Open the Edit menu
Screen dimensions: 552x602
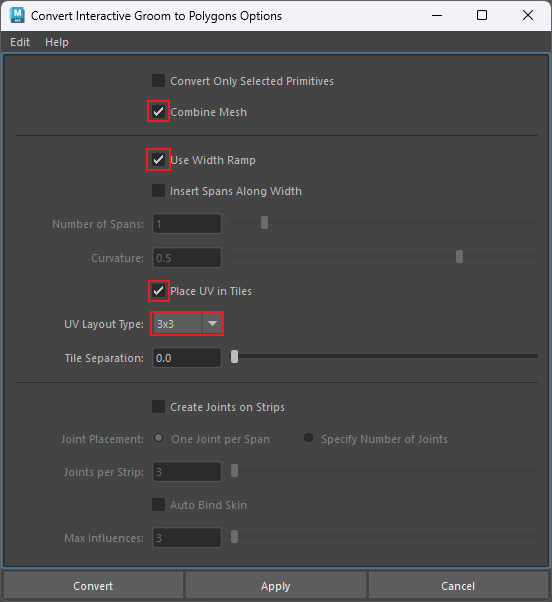point(20,42)
